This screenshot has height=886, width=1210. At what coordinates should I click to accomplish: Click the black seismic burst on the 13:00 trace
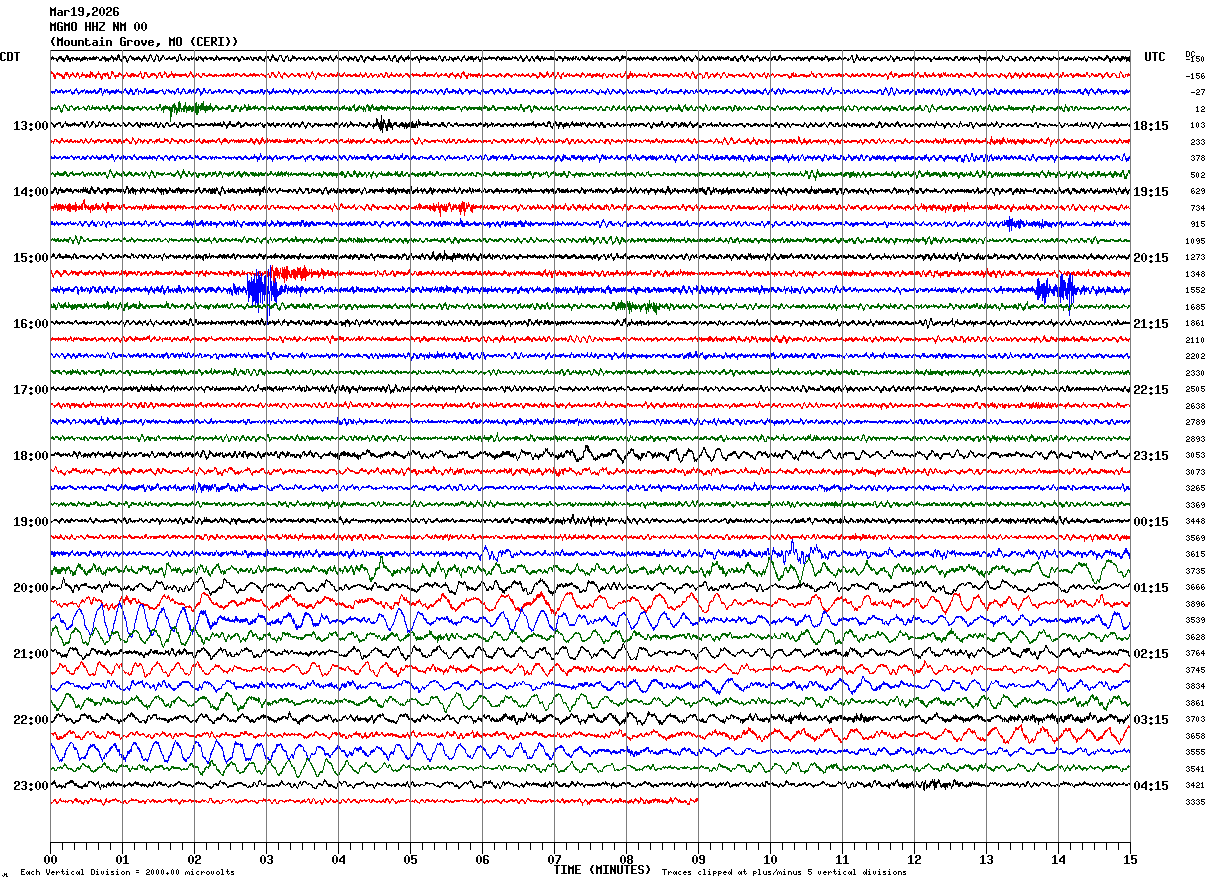383,125
